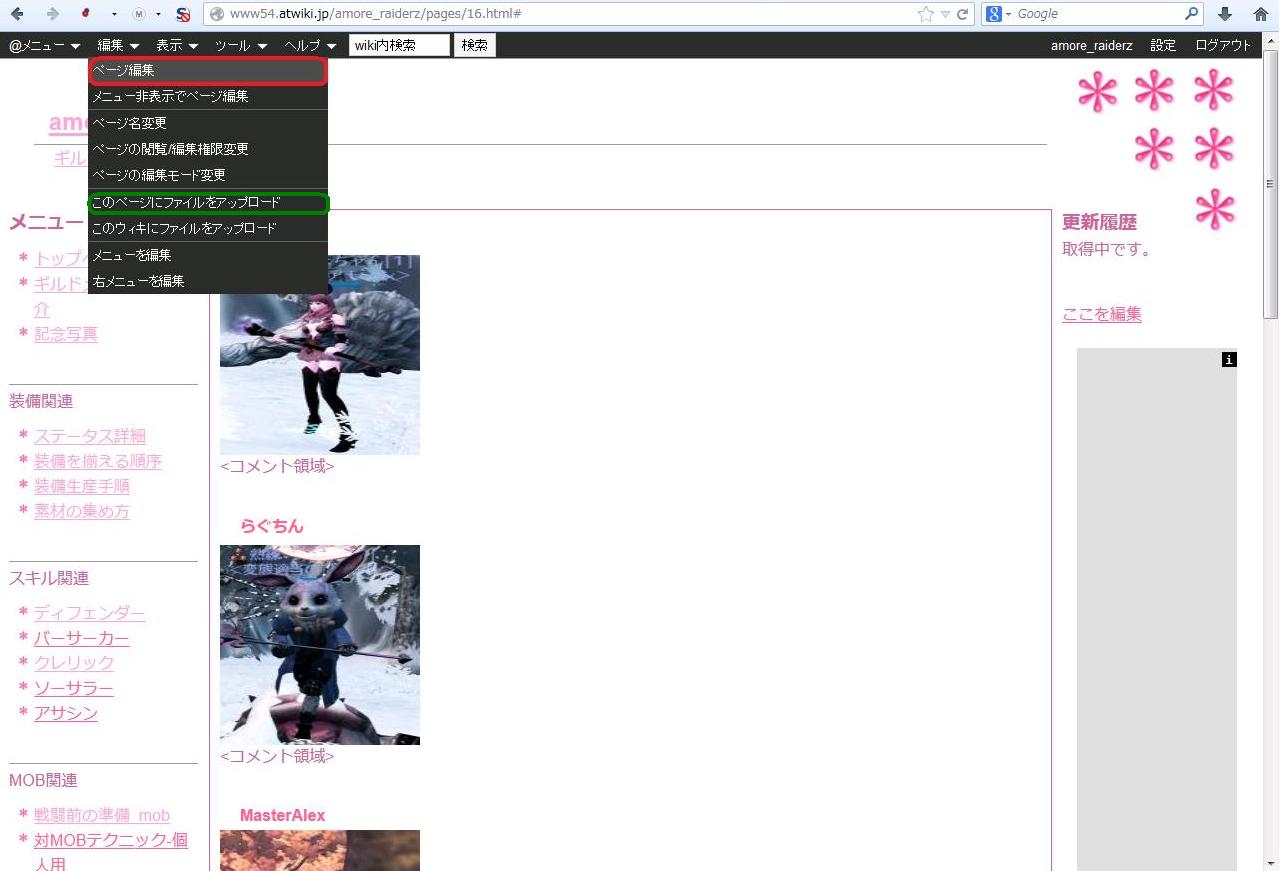Image resolution: width=1280 pixels, height=871 pixels.
Task: Click the 検索 button
Action: point(474,46)
